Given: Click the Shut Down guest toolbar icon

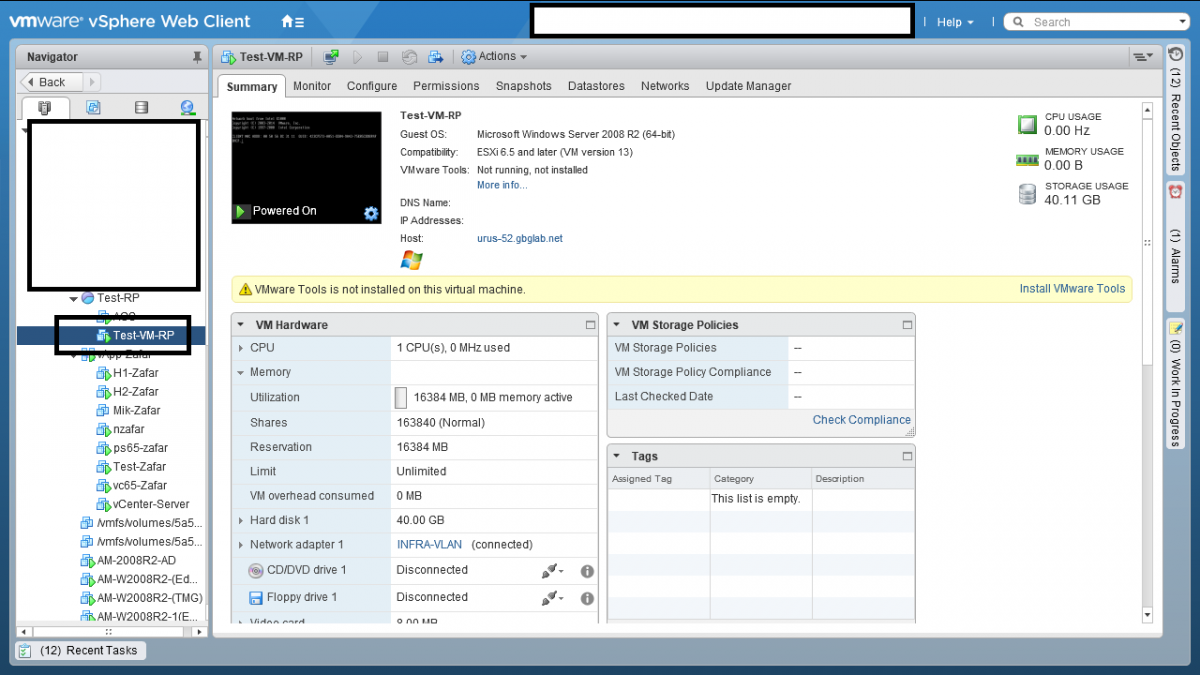Looking at the screenshot, I should point(383,57).
